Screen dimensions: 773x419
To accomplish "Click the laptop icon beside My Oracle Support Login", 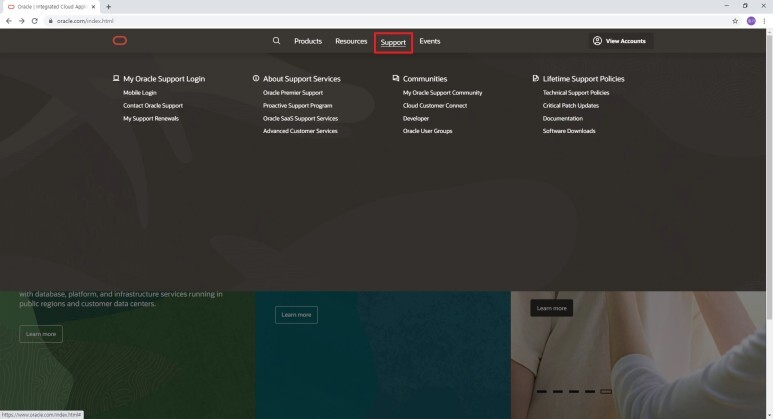I will coord(116,78).
